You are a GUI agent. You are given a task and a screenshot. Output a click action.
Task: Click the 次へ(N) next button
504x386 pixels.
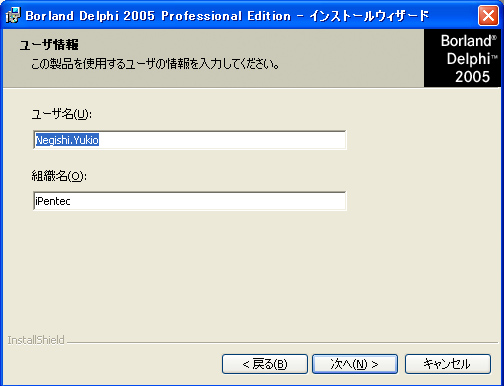coord(355,364)
